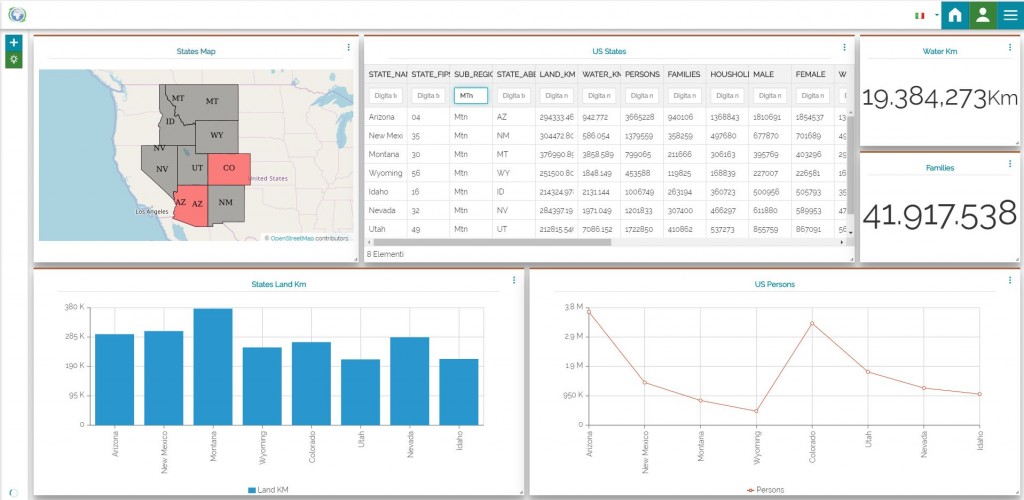Click the globe application logo
The width and height of the screenshot is (1024, 500).
17,15
